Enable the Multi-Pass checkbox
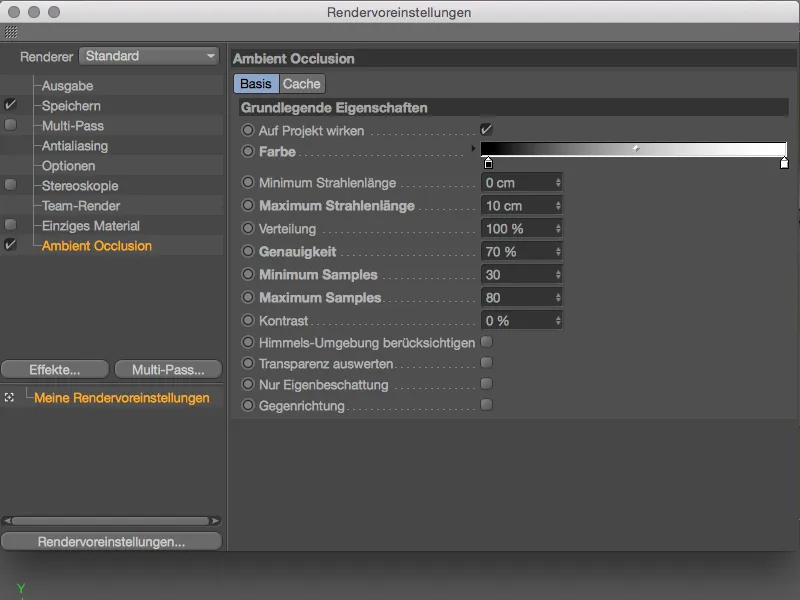Viewport: 800px width, 600px height. coord(10,124)
